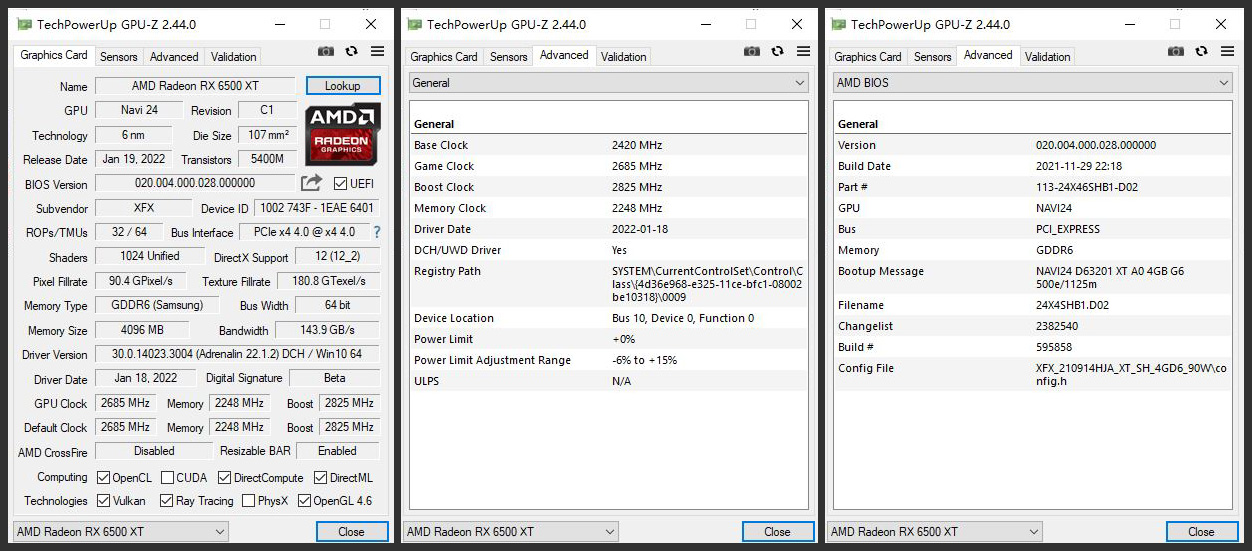Click the refresh icon in the Graphics Card window

point(352,51)
